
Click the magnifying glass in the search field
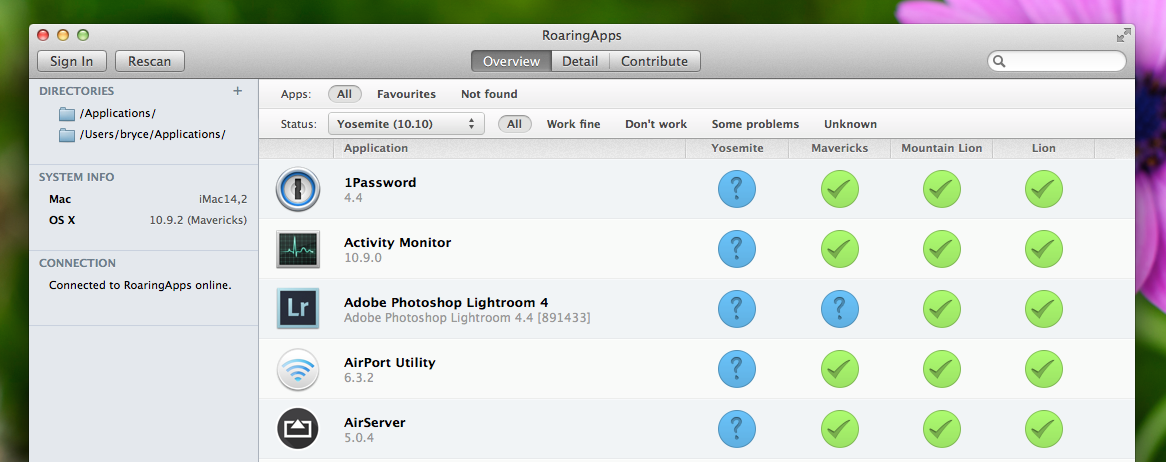tap(999, 61)
